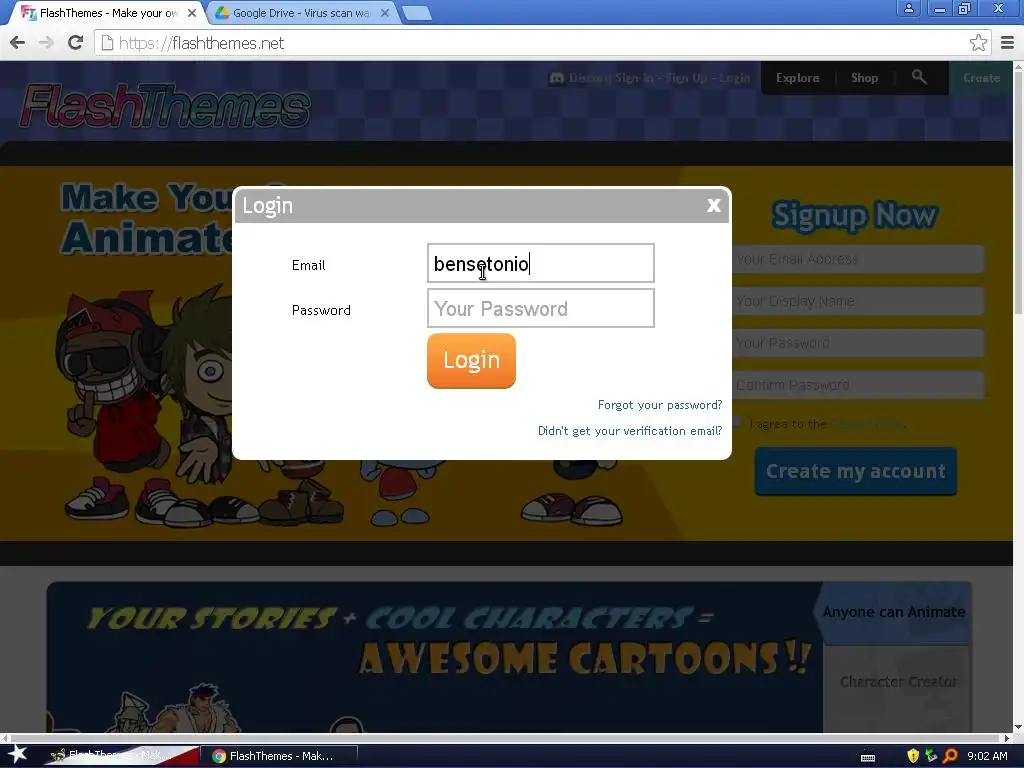Open the Explore menu item
Image resolution: width=1024 pixels, height=768 pixels.
click(x=797, y=78)
